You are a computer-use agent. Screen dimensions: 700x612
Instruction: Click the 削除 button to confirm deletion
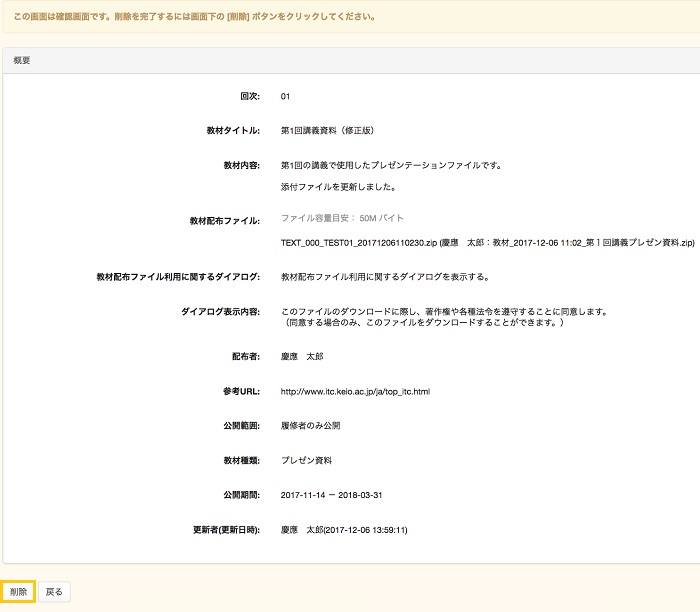[18, 592]
